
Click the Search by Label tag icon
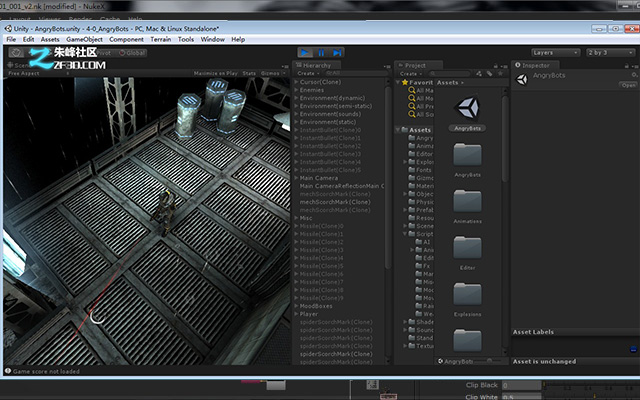coord(489,74)
